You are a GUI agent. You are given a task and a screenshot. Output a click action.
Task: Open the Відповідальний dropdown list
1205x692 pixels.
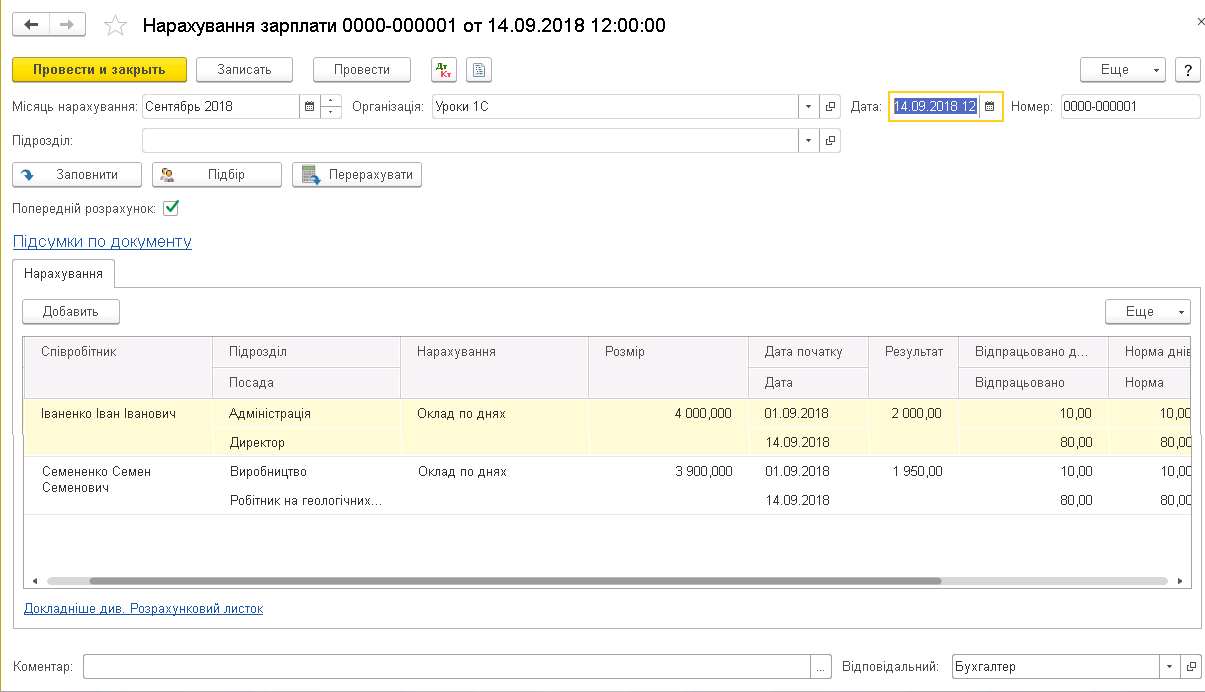pos(1169,666)
